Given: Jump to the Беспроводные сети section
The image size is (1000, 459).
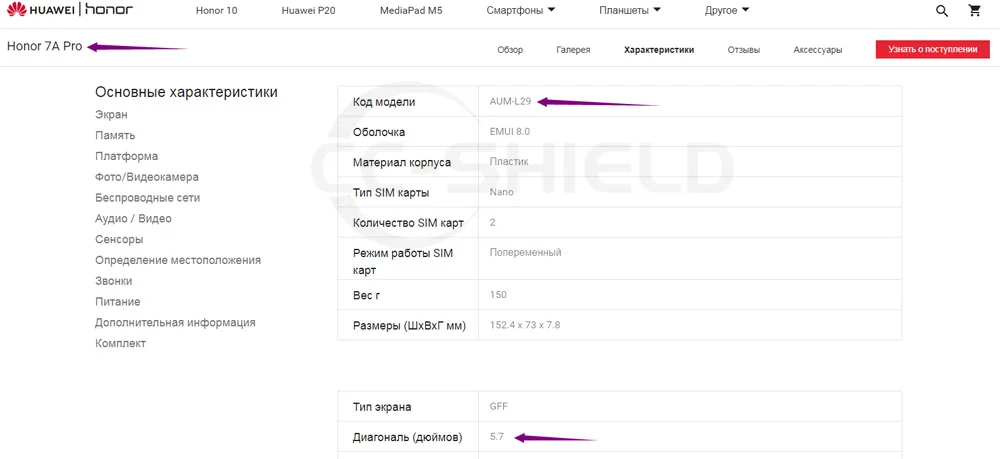Looking at the screenshot, I should point(147,198).
